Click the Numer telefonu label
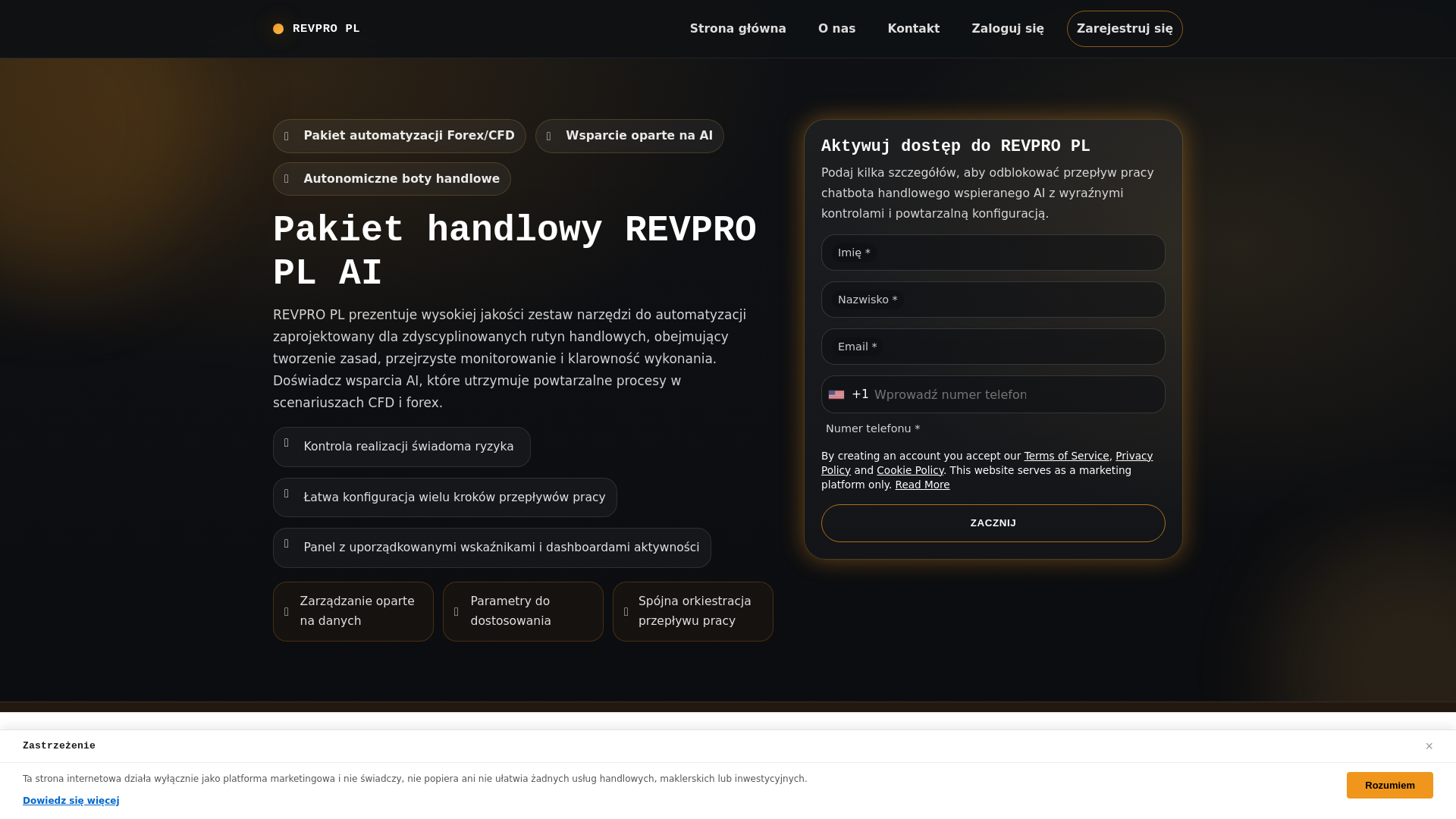This screenshot has width=1456, height=819. [873, 428]
